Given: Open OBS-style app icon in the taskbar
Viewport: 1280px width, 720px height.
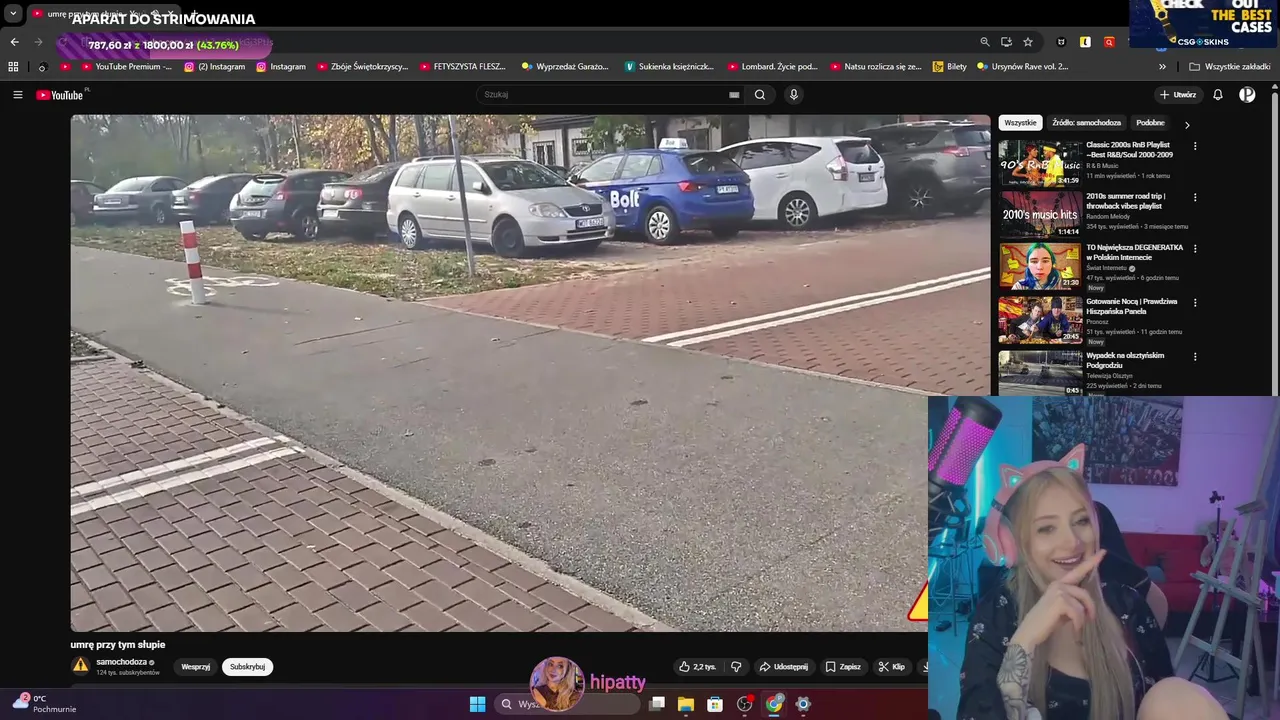Looking at the screenshot, I should point(744,704).
